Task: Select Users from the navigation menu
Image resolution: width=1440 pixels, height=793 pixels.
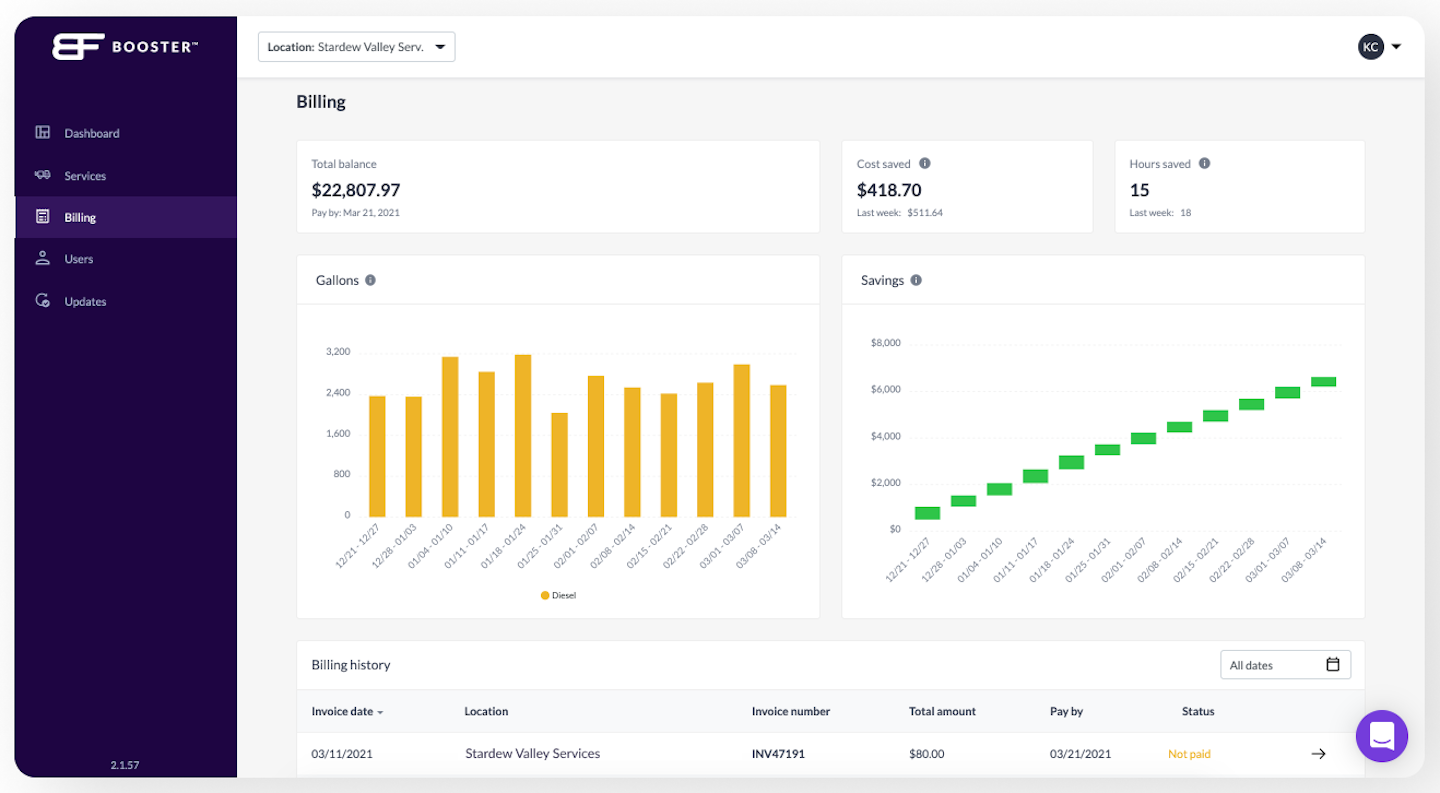Action: (79, 258)
